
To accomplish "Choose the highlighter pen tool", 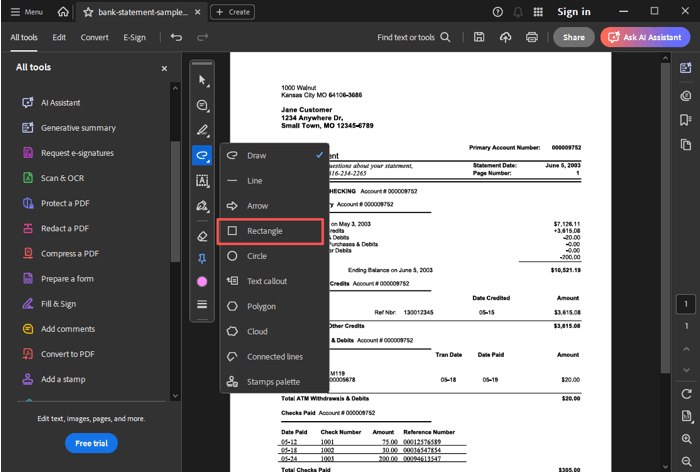I will coord(202,130).
